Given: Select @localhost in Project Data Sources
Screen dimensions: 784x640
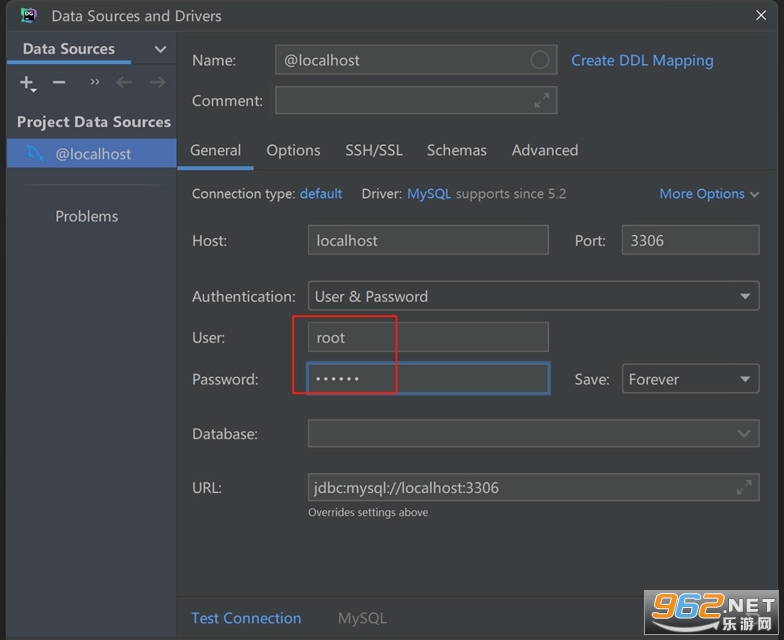Looking at the screenshot, I should [x=92, y=154].
